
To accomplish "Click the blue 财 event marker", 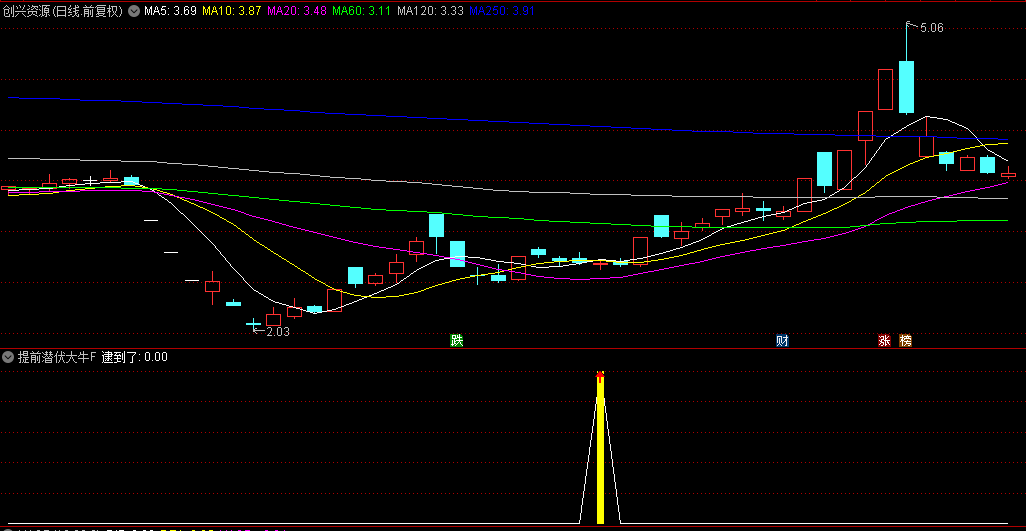I will coord(782,340).
